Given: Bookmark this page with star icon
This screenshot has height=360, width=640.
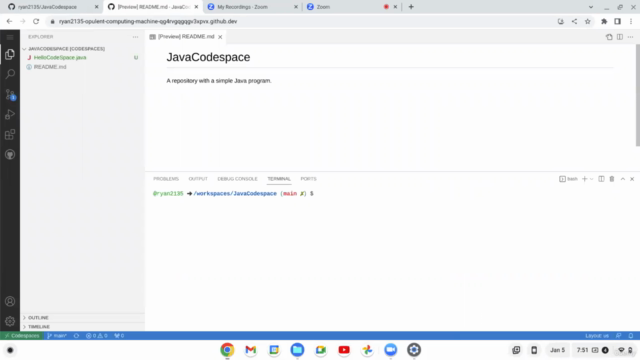Looking at the screenshot, I should (587, 21).
